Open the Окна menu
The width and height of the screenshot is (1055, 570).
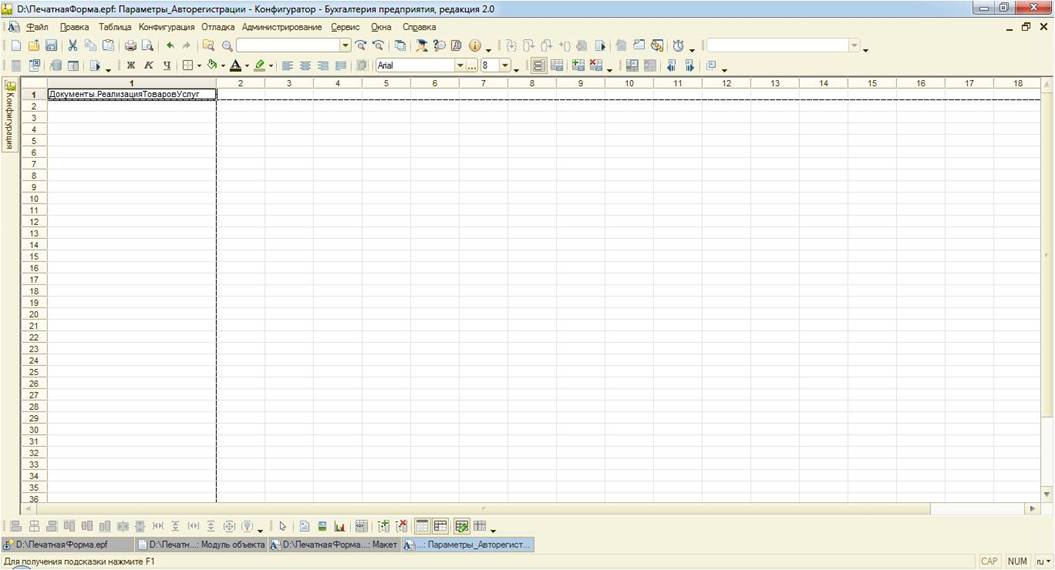coord(381,27)
